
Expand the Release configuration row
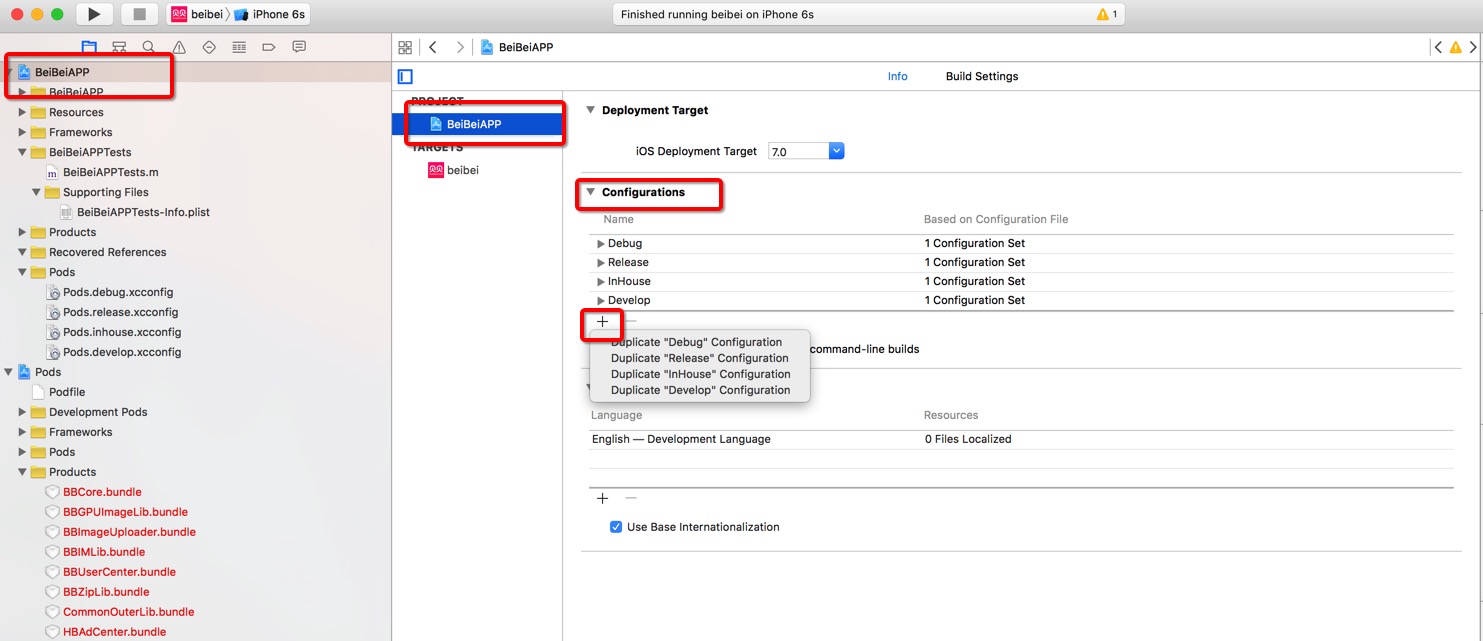[601, 262]
